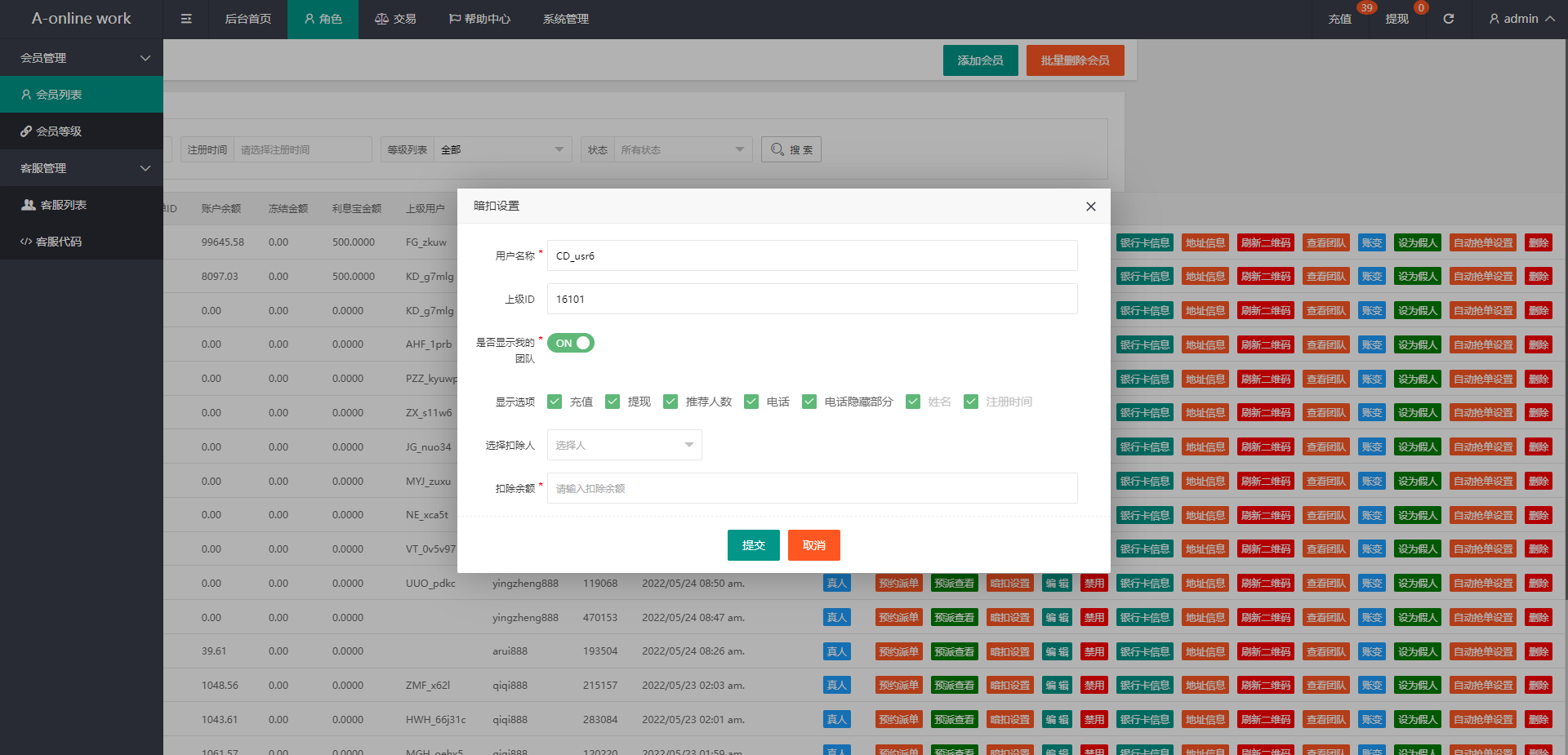The height and width of the screenshot is (755, 1568).
Task: Open 客服列表 in the sidebar
Action: [82, 205]
